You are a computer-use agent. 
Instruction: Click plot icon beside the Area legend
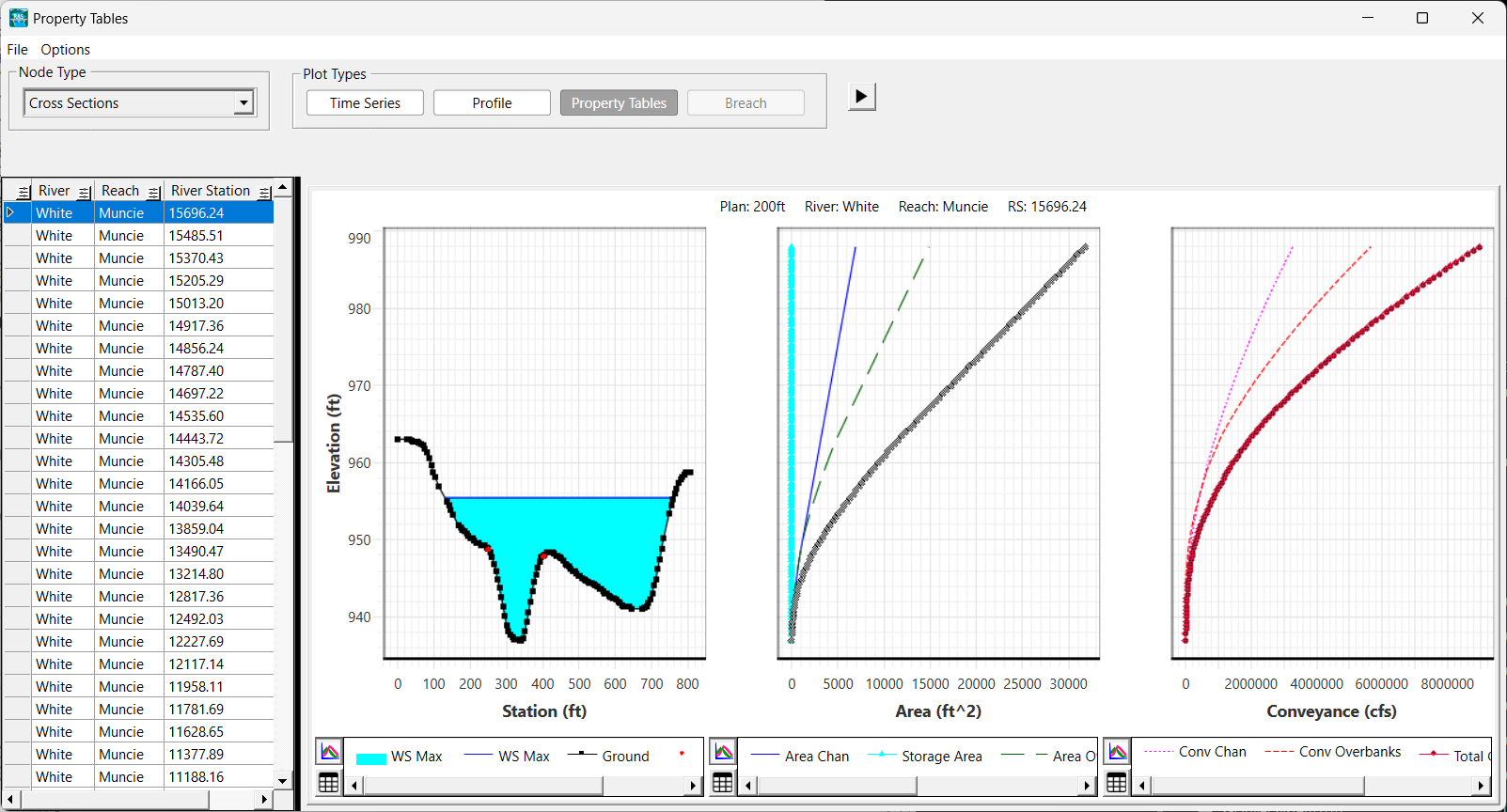point(723,752)
